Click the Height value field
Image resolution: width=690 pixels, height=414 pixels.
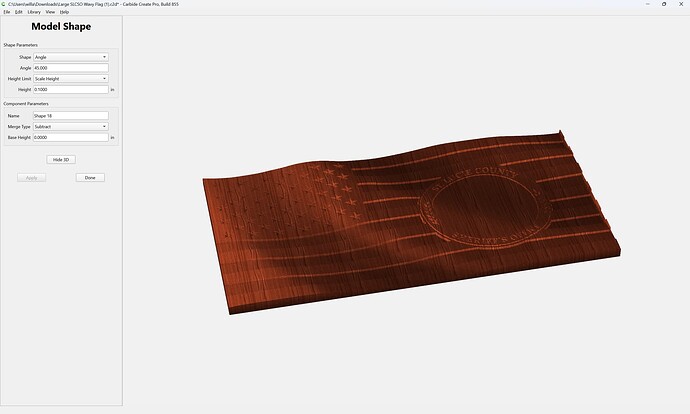(71, 89)
